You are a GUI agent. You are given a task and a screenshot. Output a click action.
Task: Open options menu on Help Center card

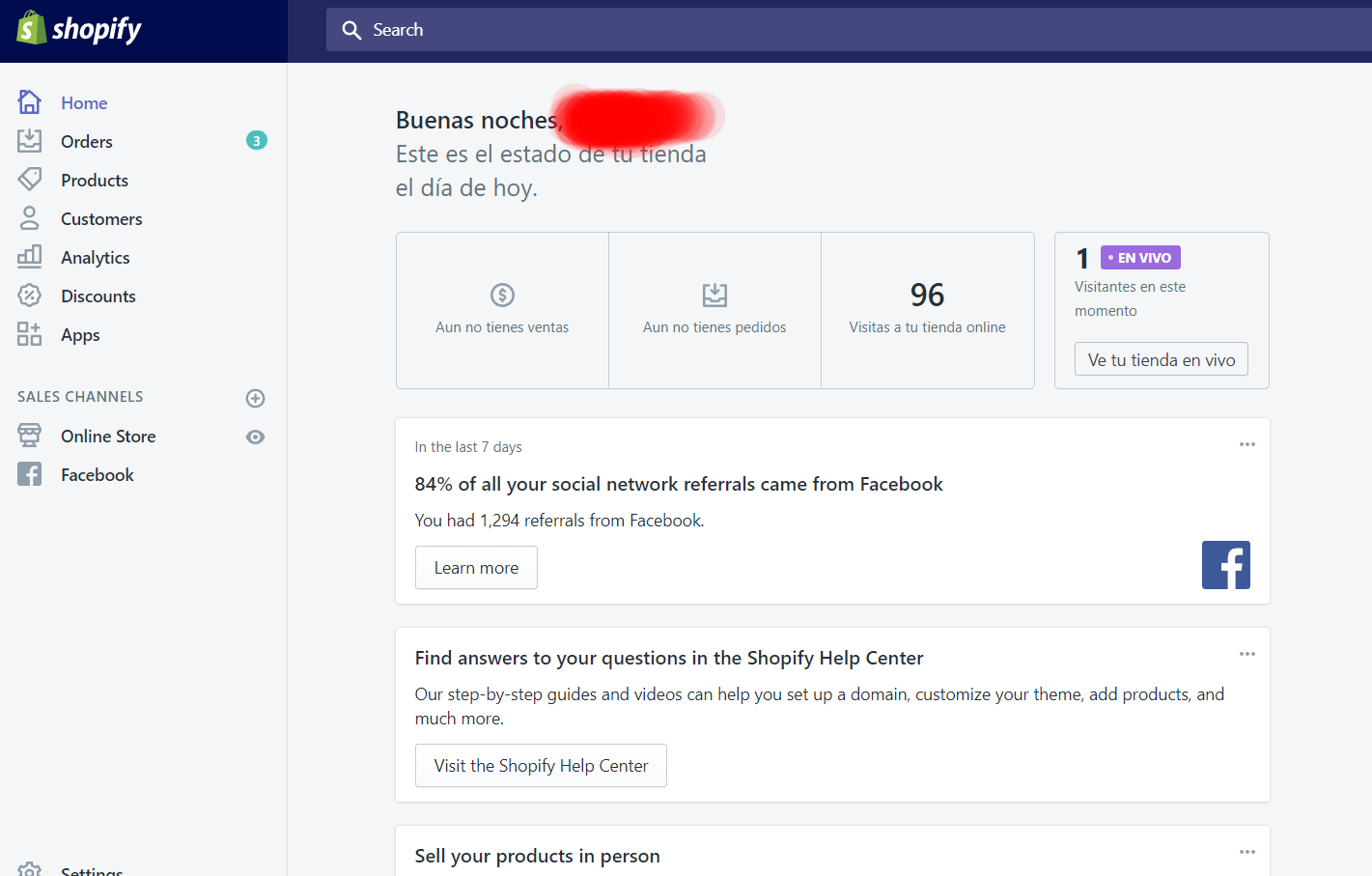(1247, 654)
